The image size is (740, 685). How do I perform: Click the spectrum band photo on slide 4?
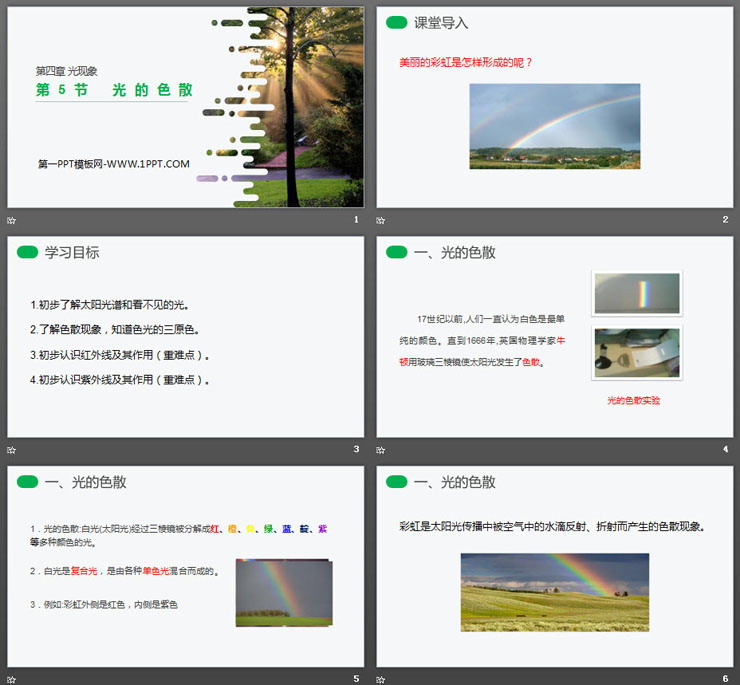[x=637, y=293]
